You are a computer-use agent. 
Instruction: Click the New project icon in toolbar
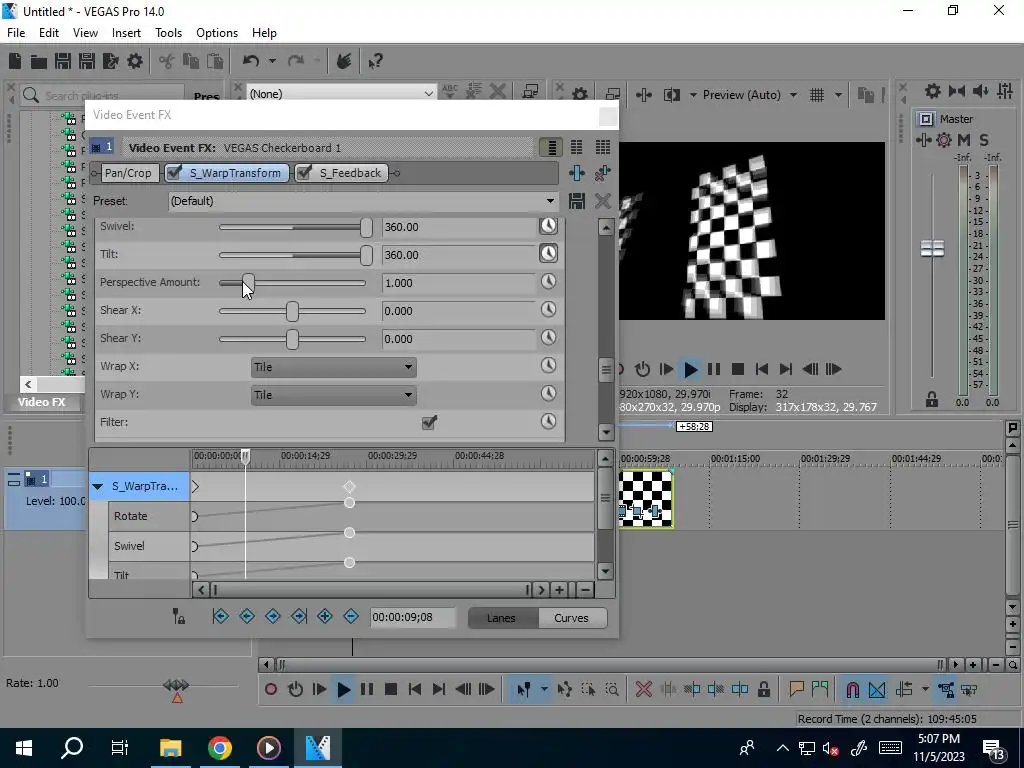coord(15,61)
